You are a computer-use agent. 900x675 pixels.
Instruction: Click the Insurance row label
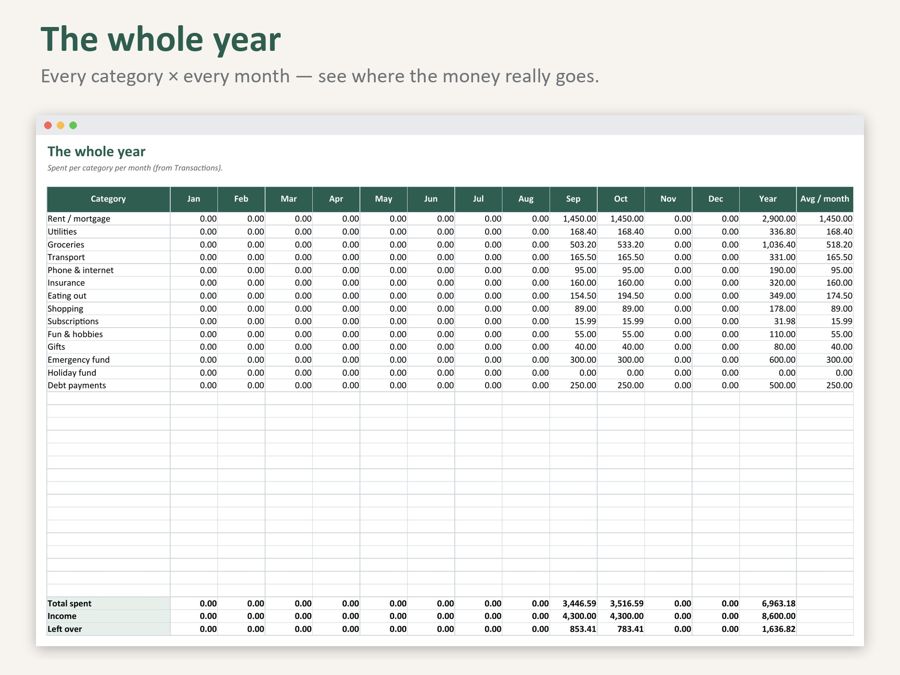click(66, 283)
